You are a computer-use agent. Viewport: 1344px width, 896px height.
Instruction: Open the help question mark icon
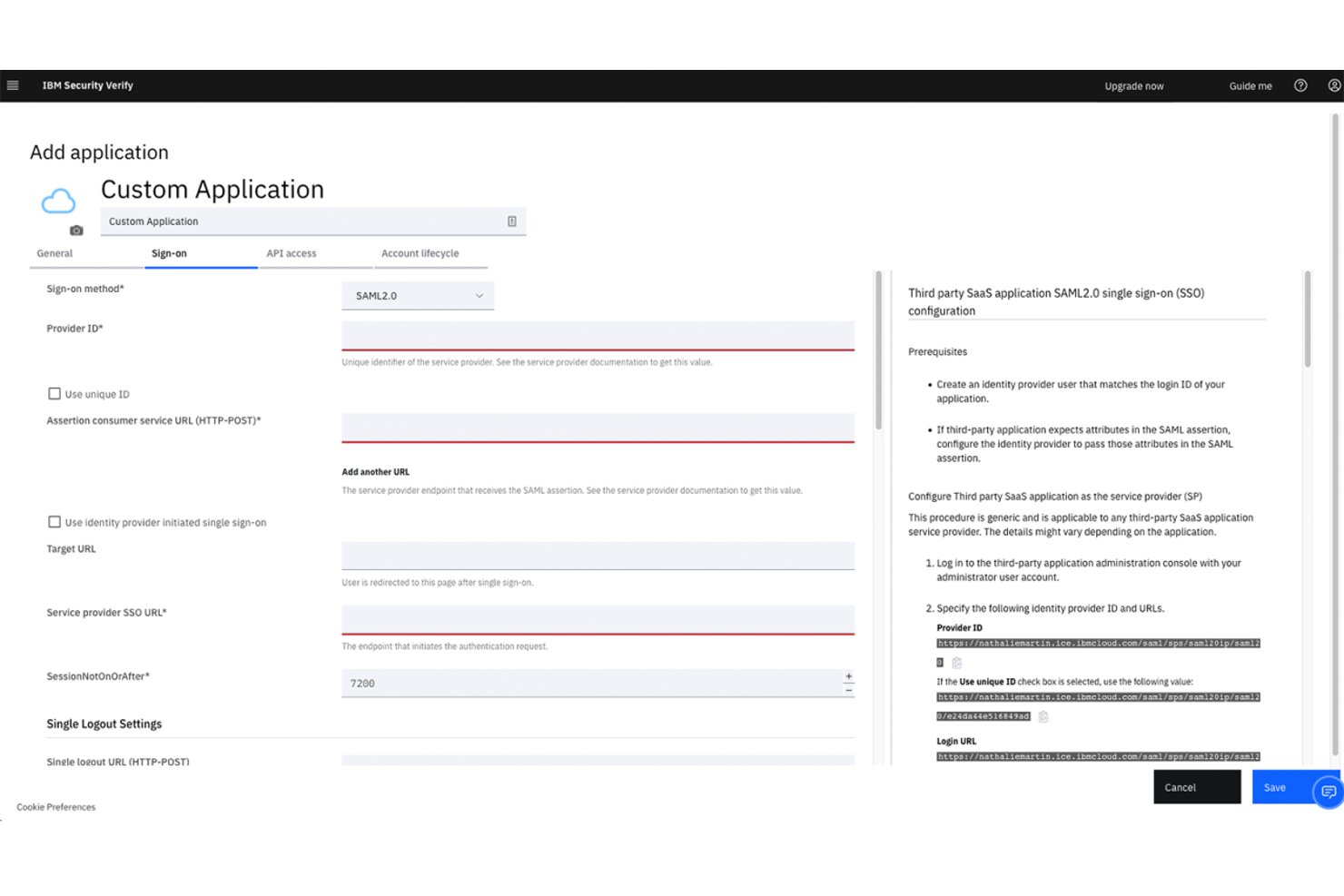point(1300,85)
